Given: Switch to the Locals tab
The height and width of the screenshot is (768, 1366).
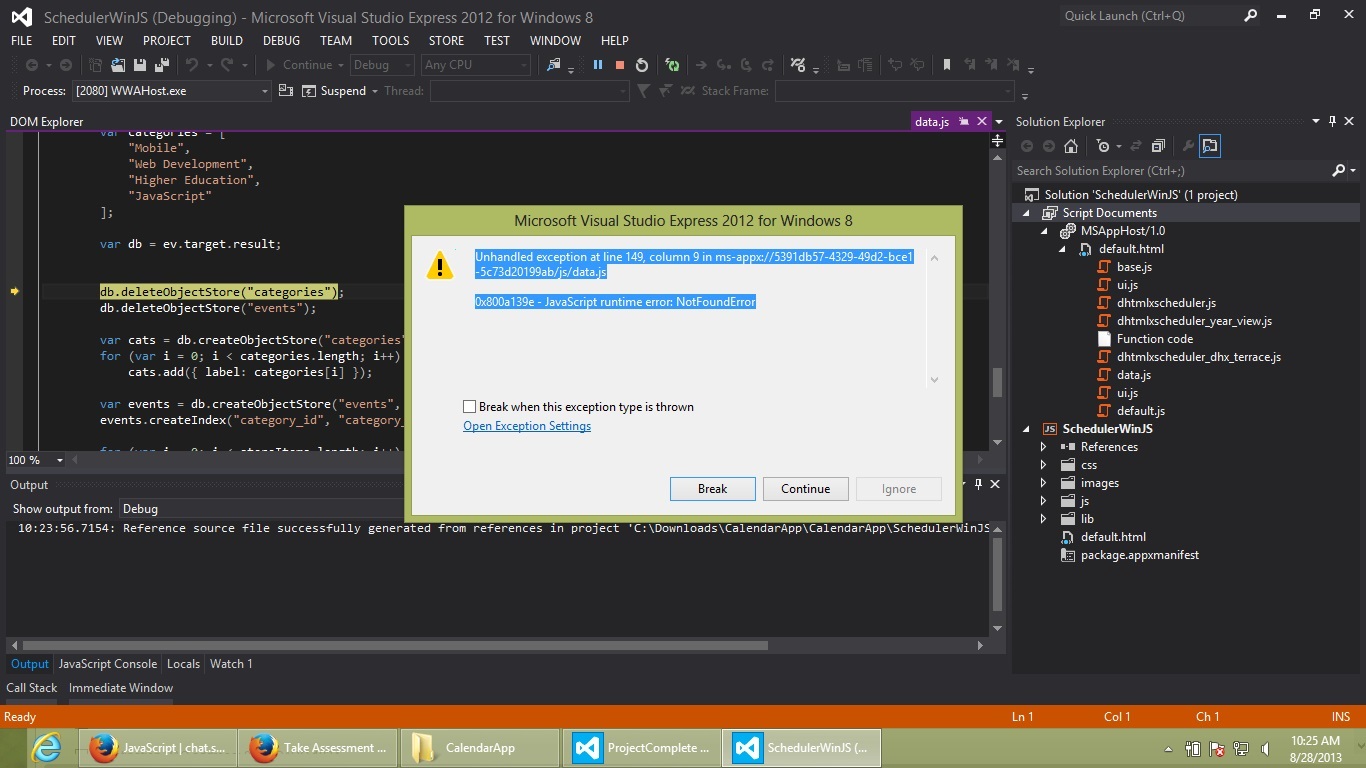Looking at the screenshot, I should click(x=183, y=664).
